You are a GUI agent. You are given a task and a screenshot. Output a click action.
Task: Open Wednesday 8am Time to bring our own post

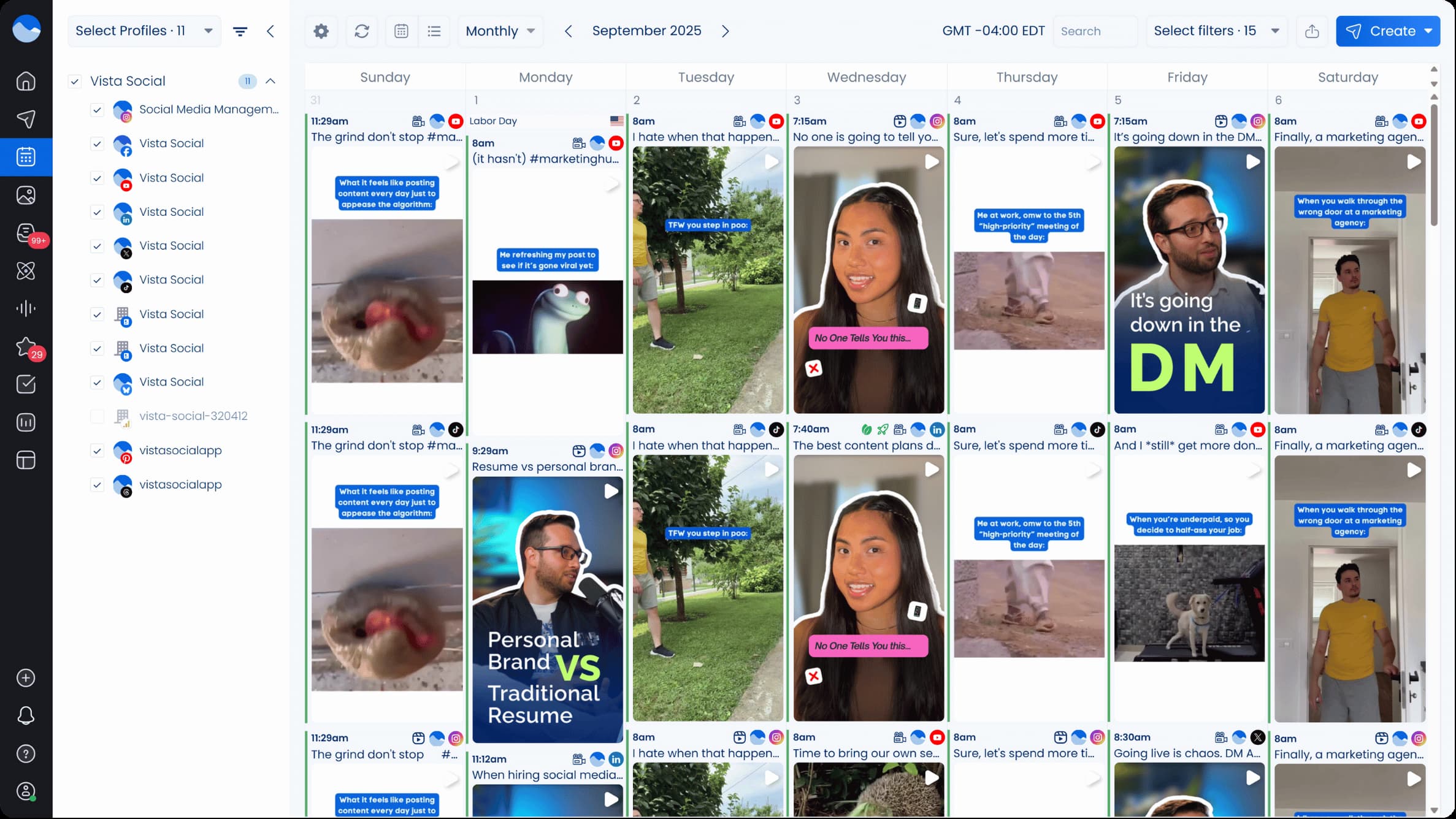pos(867,753)
